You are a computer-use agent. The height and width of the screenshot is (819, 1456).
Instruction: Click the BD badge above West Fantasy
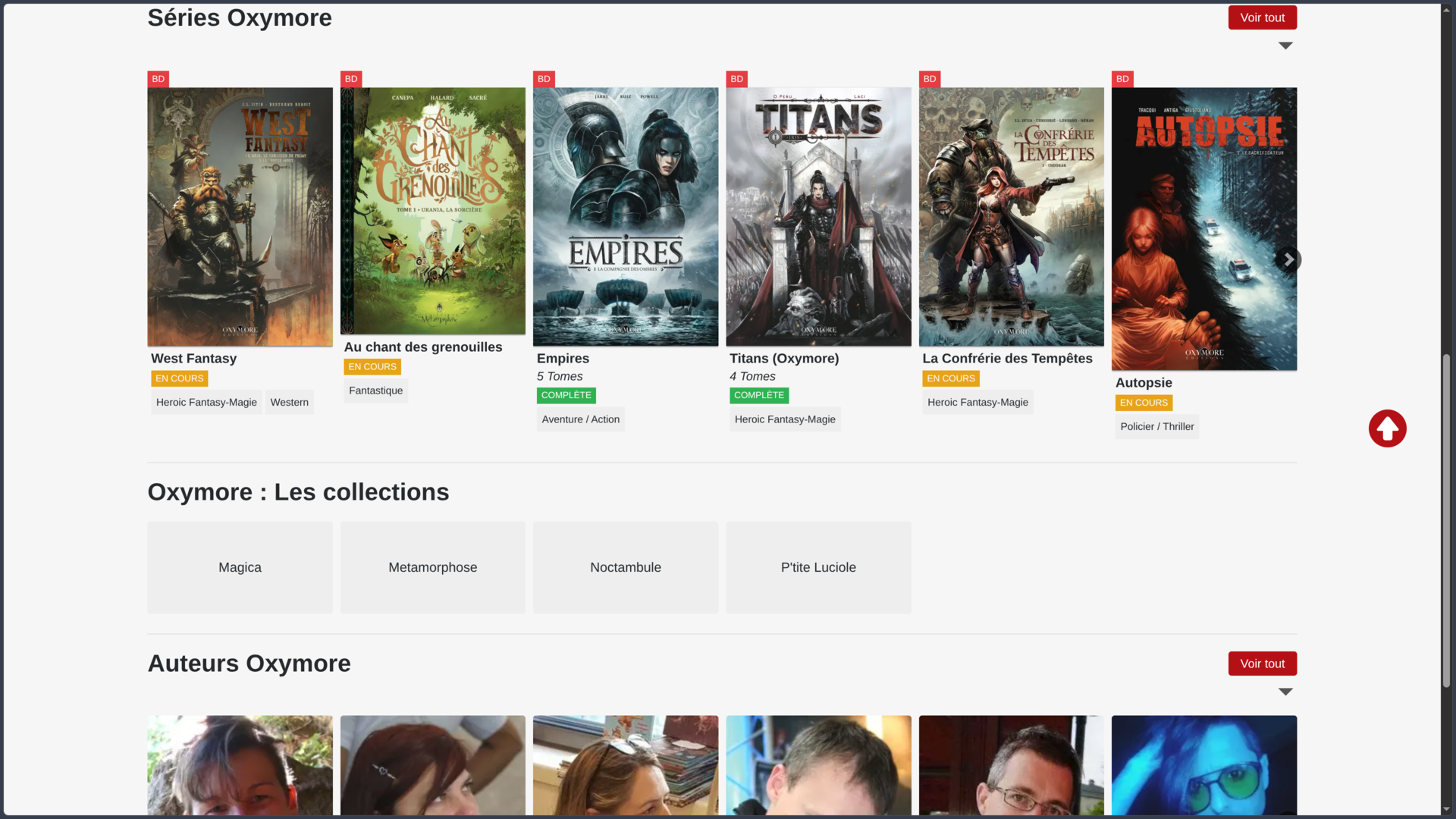(158, 79)
